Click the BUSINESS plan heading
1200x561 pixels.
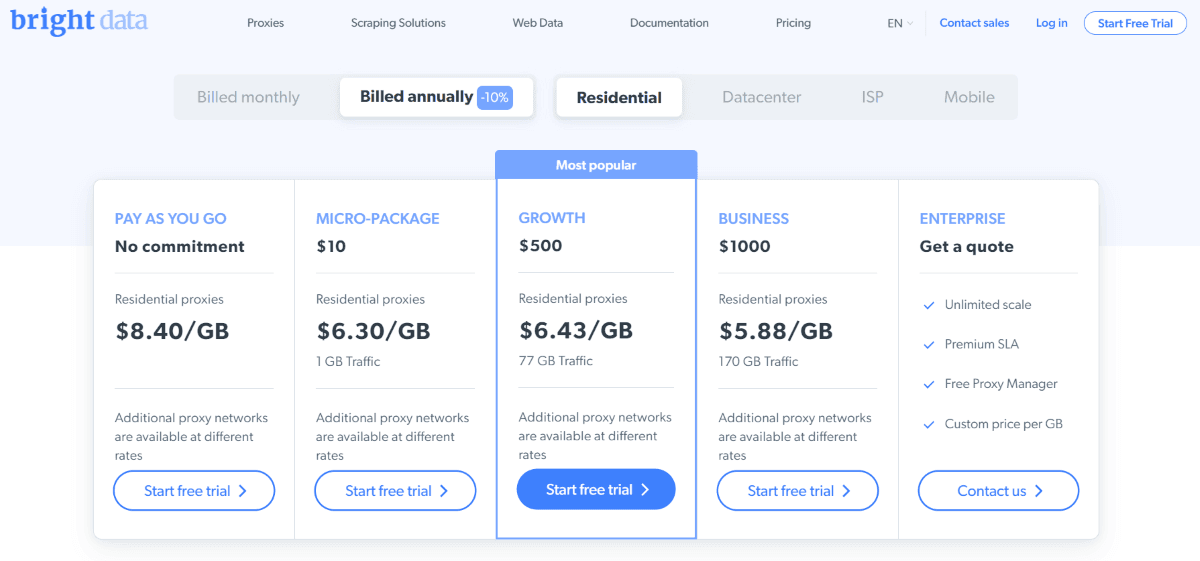click(754, 218)
